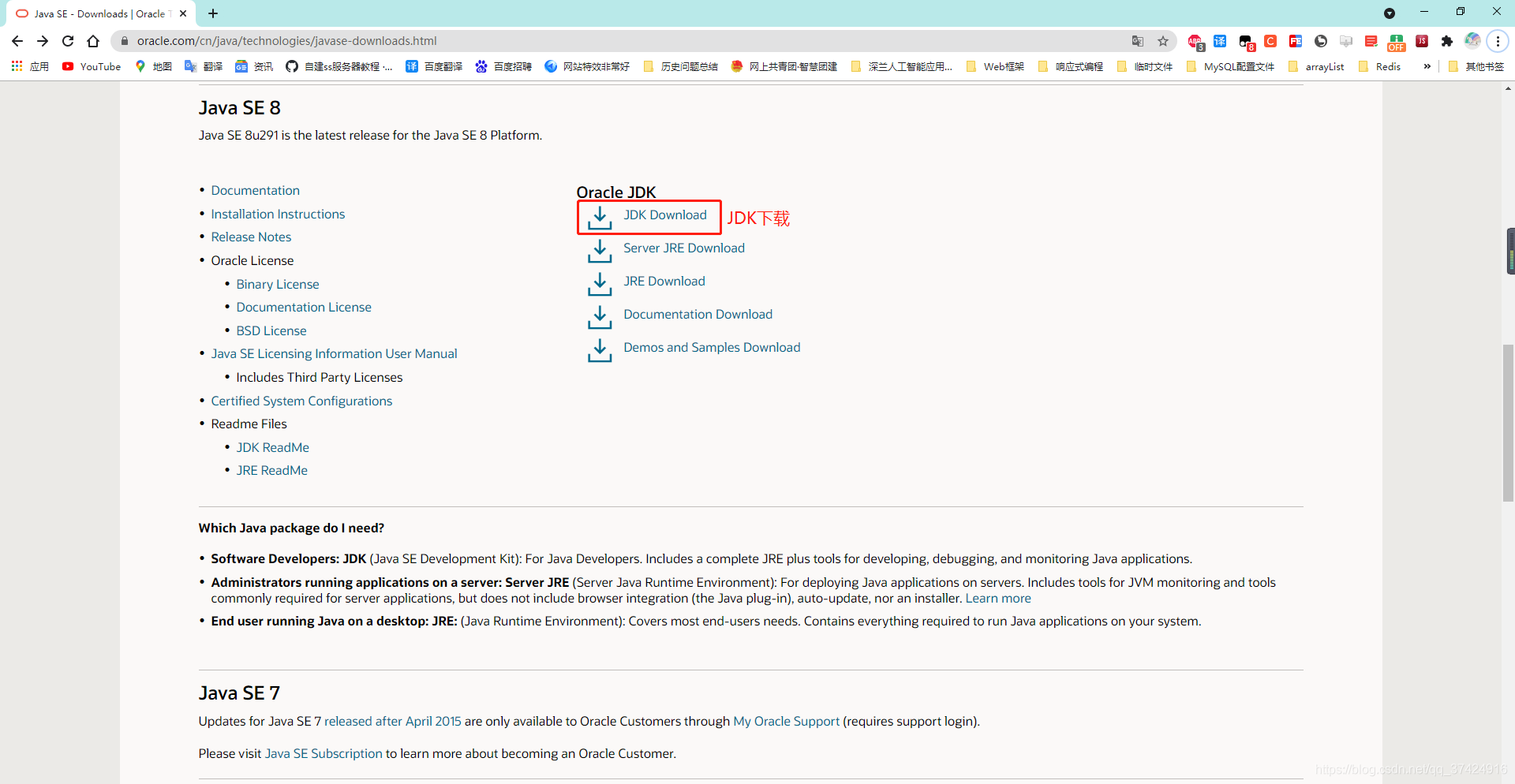Open the YouTube bookmark
The height and width of the screenshot is (784, 1515).
92,66
